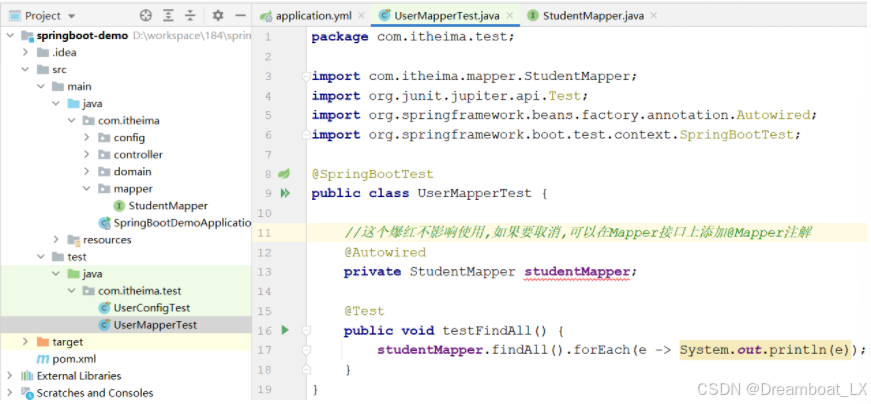Viewport: 871px width, 404px height.
Task: Click the Locate/Select Opened File target icon
Action: tap(146, 16)
